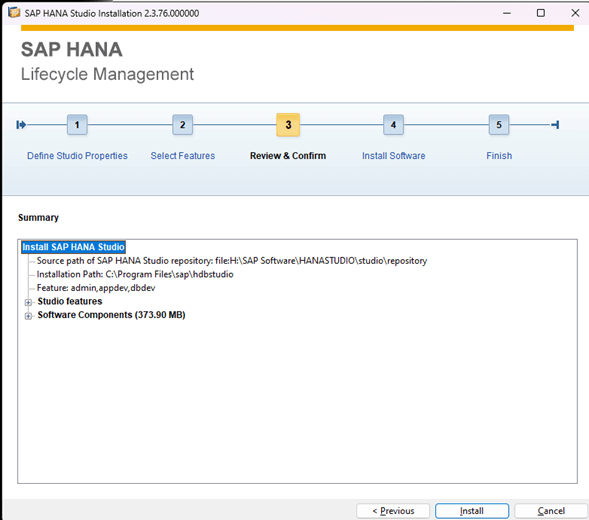Select the Feature: admin,appdev,dbdev row
Image resolution: width=589 pixels, height=520 pixels.
[96, 288]
